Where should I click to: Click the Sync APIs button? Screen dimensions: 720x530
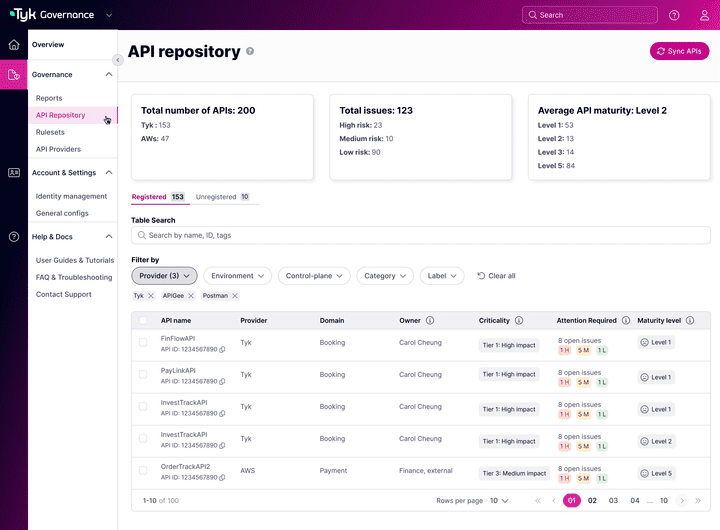pyautogui.click(x=680, y=51)
